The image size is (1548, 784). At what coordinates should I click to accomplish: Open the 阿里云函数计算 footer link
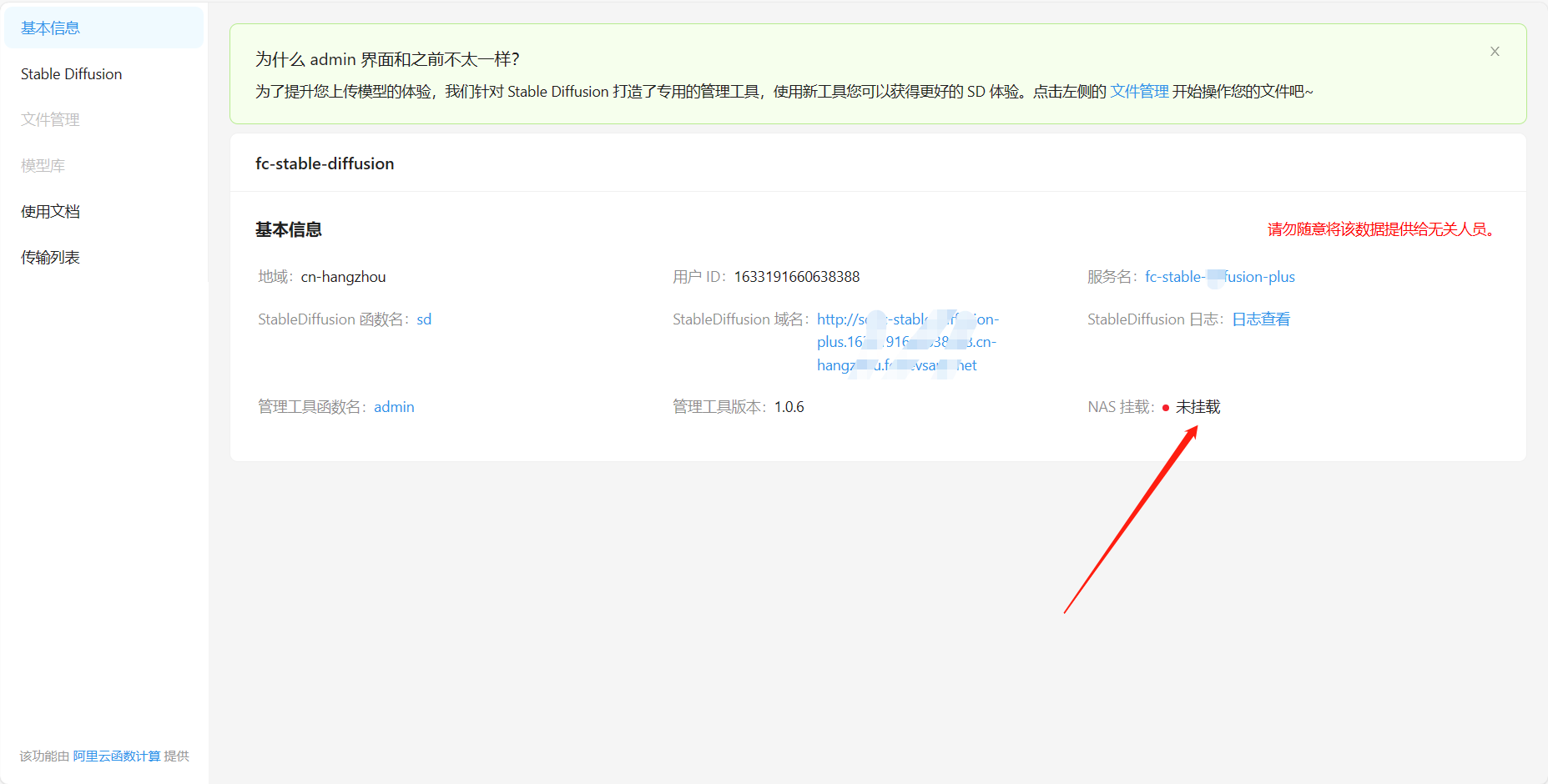click(117, 756)
